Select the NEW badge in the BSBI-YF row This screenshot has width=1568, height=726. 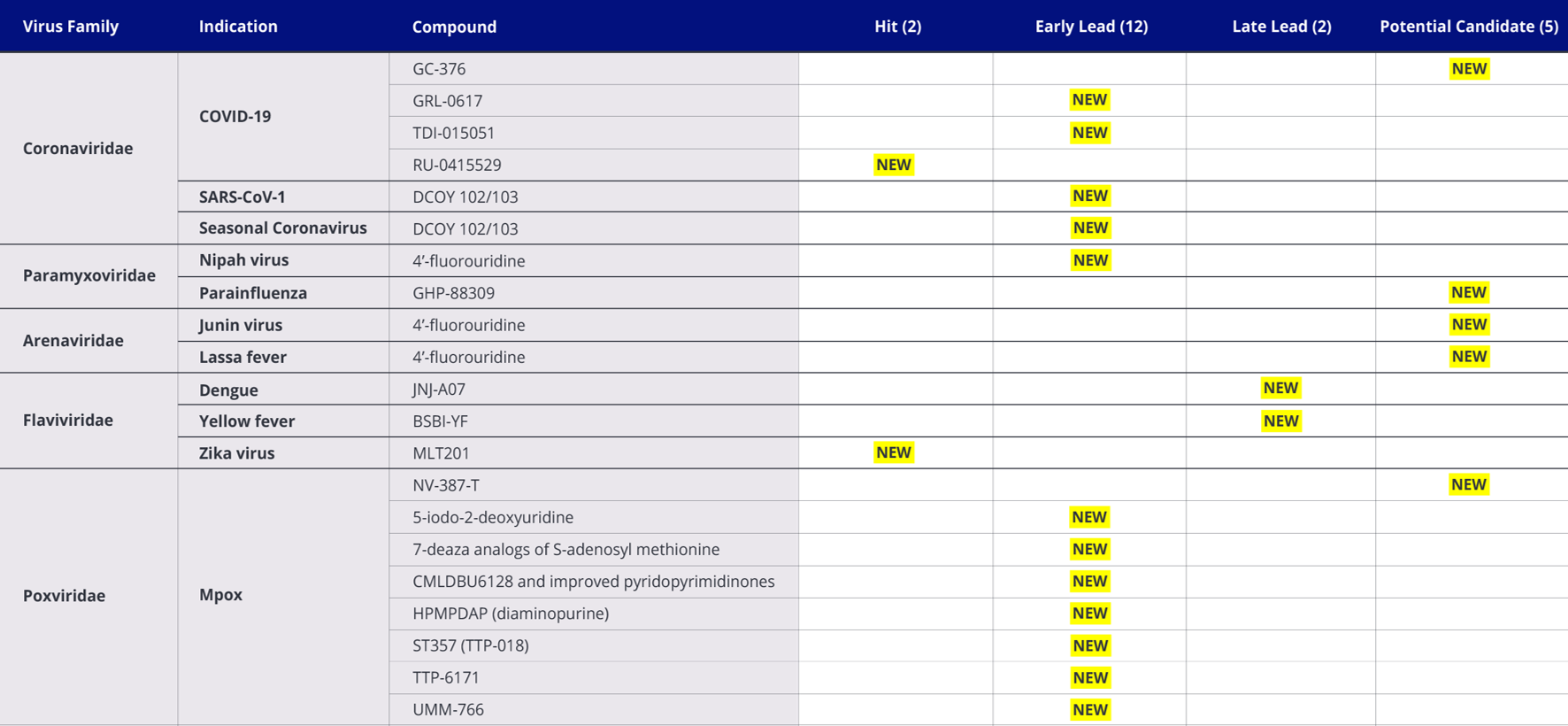point(1281,421)
